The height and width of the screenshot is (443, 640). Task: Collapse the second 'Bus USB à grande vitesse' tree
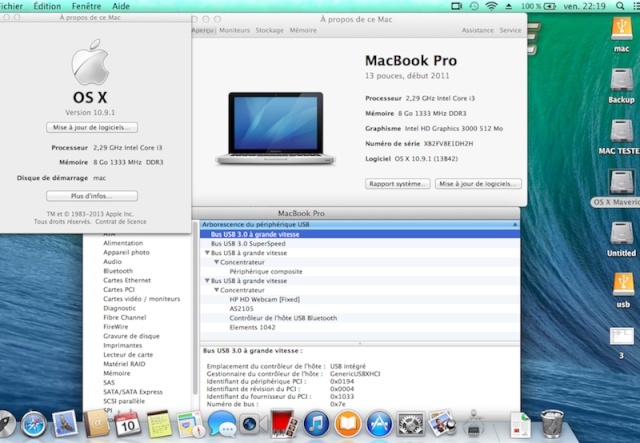click(x=207, y=281)
